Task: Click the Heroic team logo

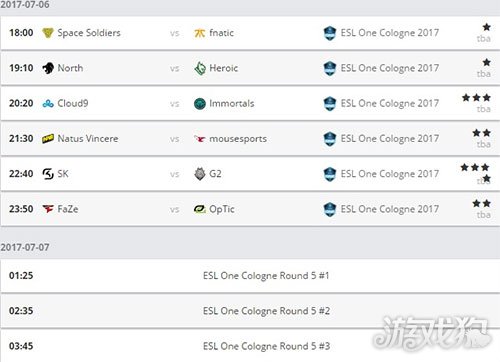Action: (x=200, y=68)
